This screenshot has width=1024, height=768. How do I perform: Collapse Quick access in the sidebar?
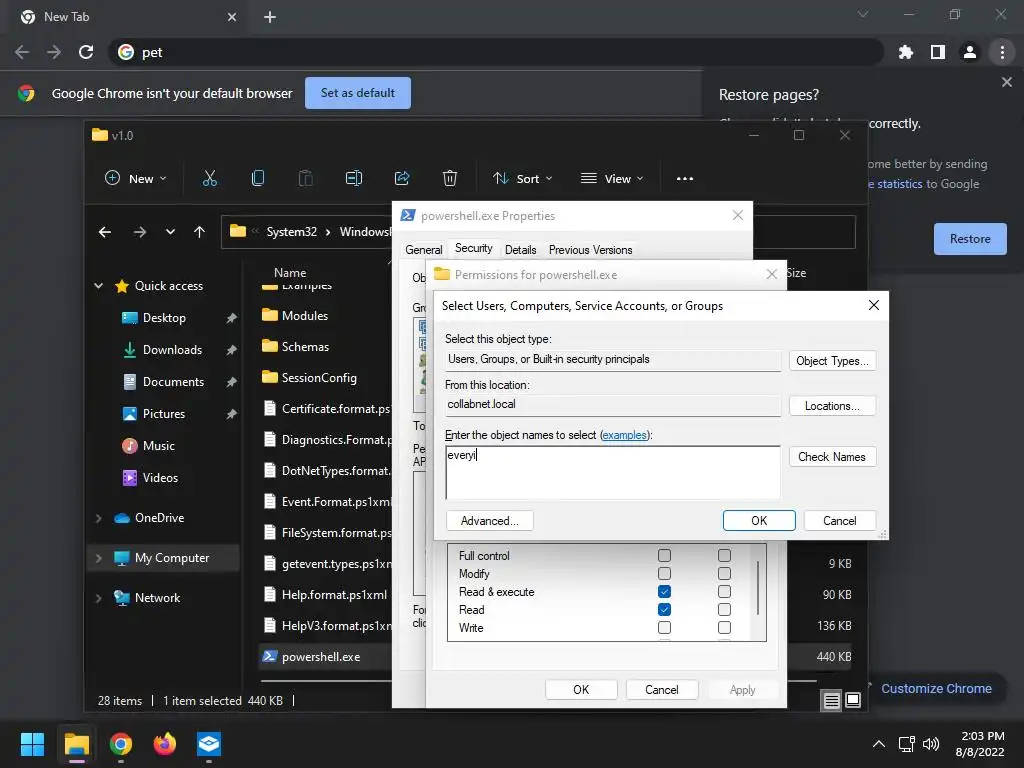tap(99, 286)
